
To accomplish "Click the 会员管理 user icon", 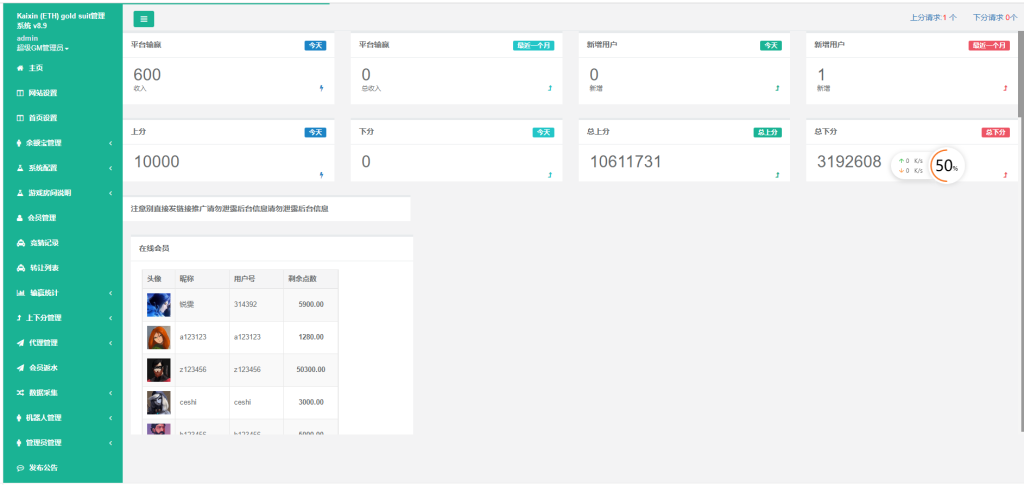I will 20,218.
